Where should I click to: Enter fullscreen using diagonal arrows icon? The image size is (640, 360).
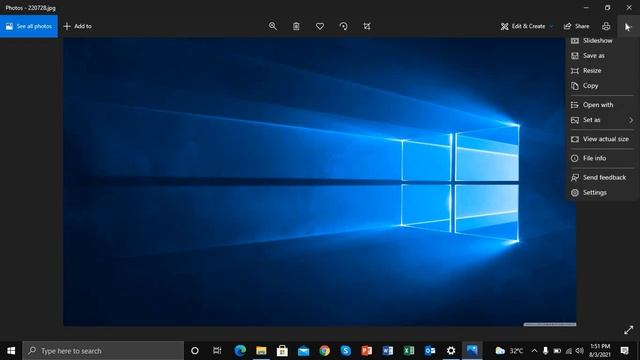[x=629, y=330]
